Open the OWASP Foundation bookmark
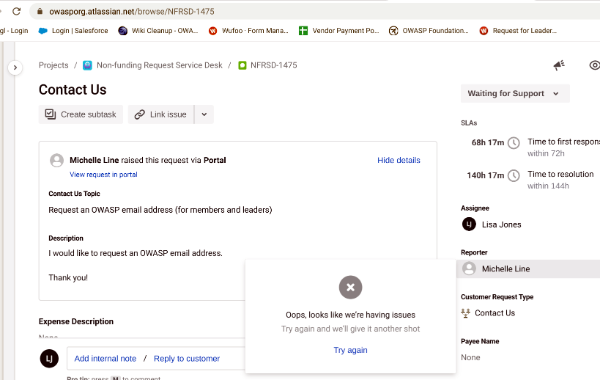This screenshot has height=380, width=600. coord(429,31)
